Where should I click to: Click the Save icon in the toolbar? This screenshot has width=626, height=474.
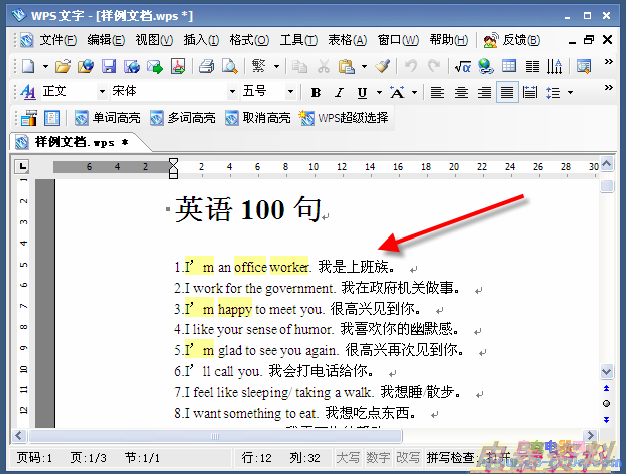pyautogui.click(x=108, y=67)
